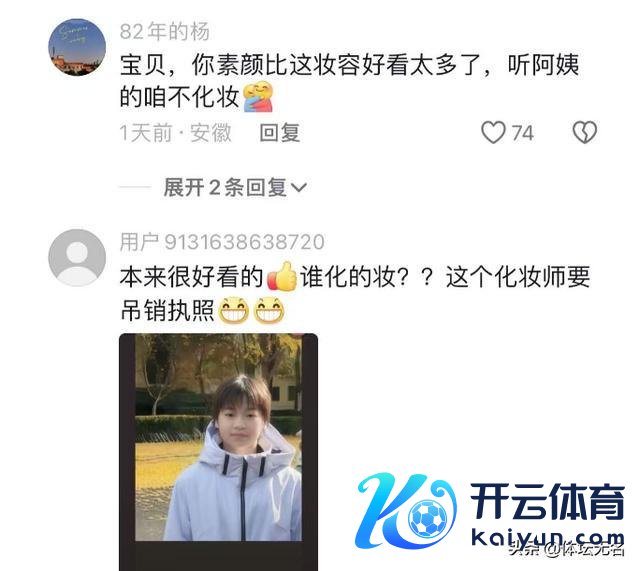Open the 82年的杨 profile avatar
This screenshot has height=571, width=640.
point(77,47)
